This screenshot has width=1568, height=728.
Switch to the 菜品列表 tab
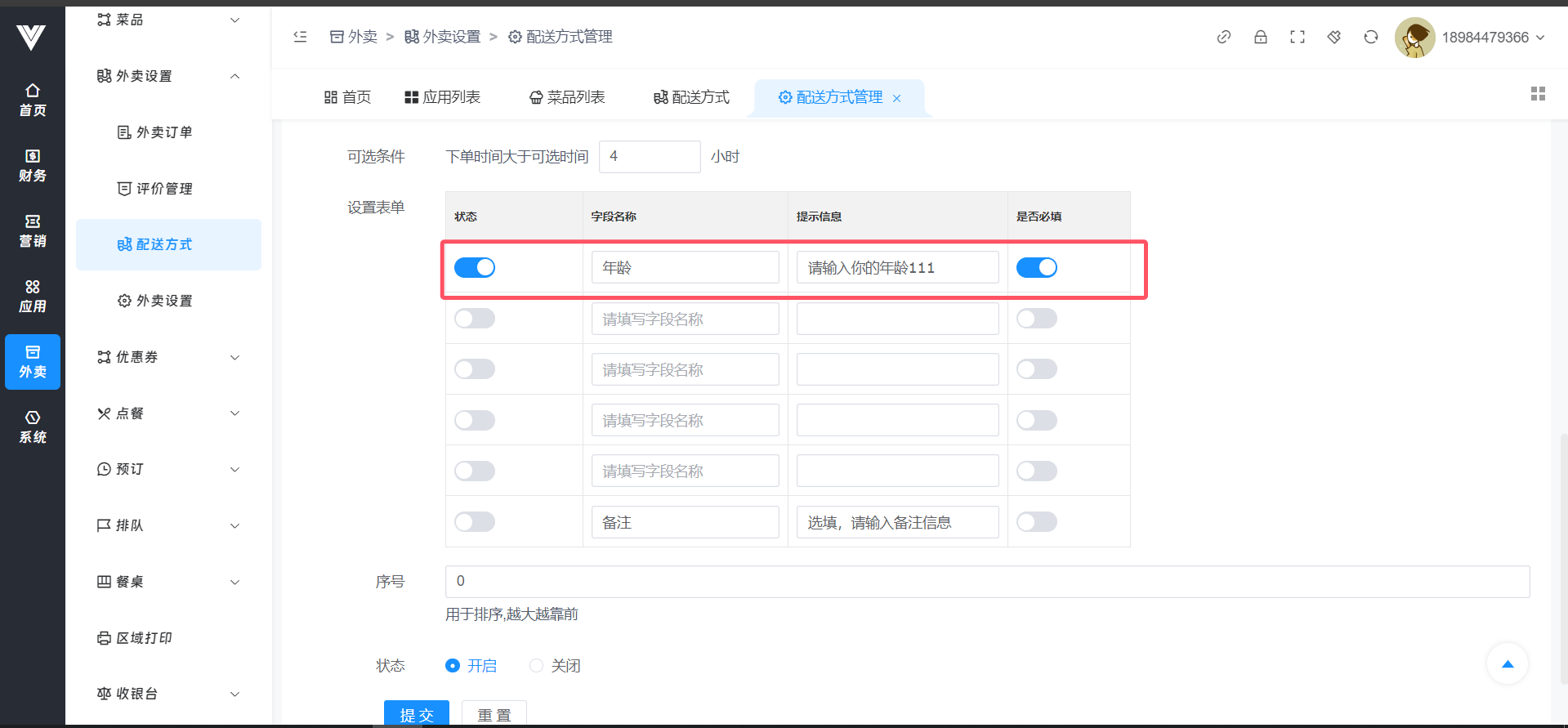click(567, 97)
